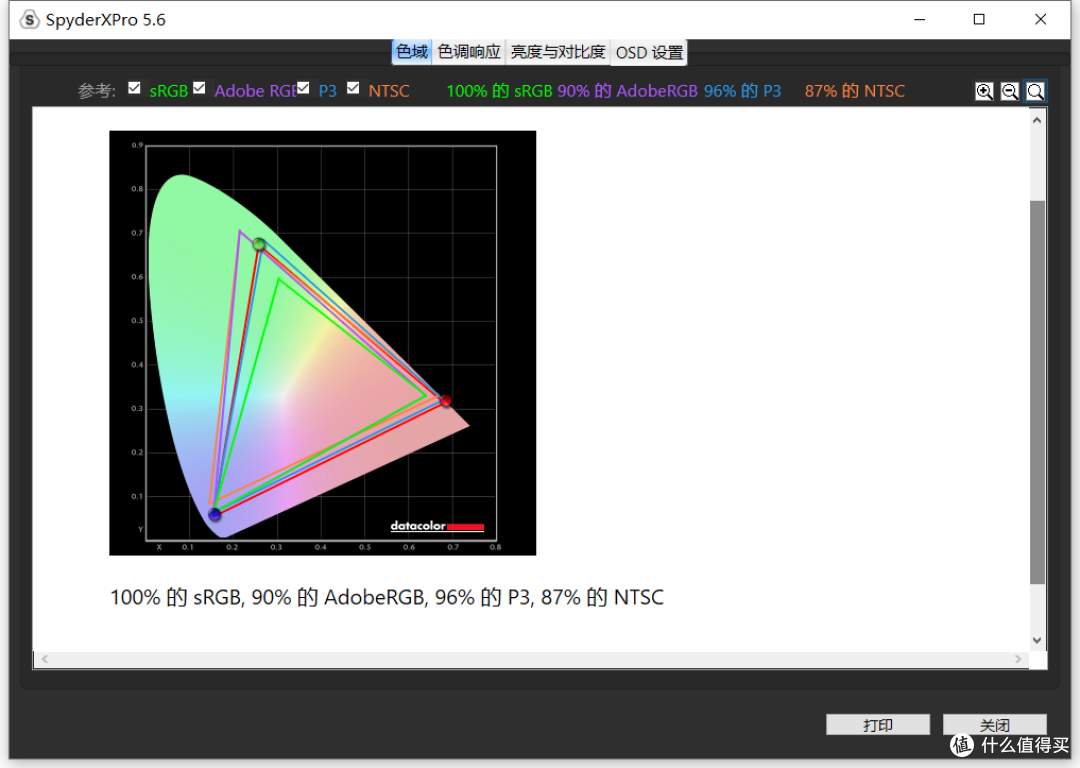Click the header text '96% 的 P3'
Image resolution: width=1080 pixels, height=768 pixels.
[x=742, y=91]
